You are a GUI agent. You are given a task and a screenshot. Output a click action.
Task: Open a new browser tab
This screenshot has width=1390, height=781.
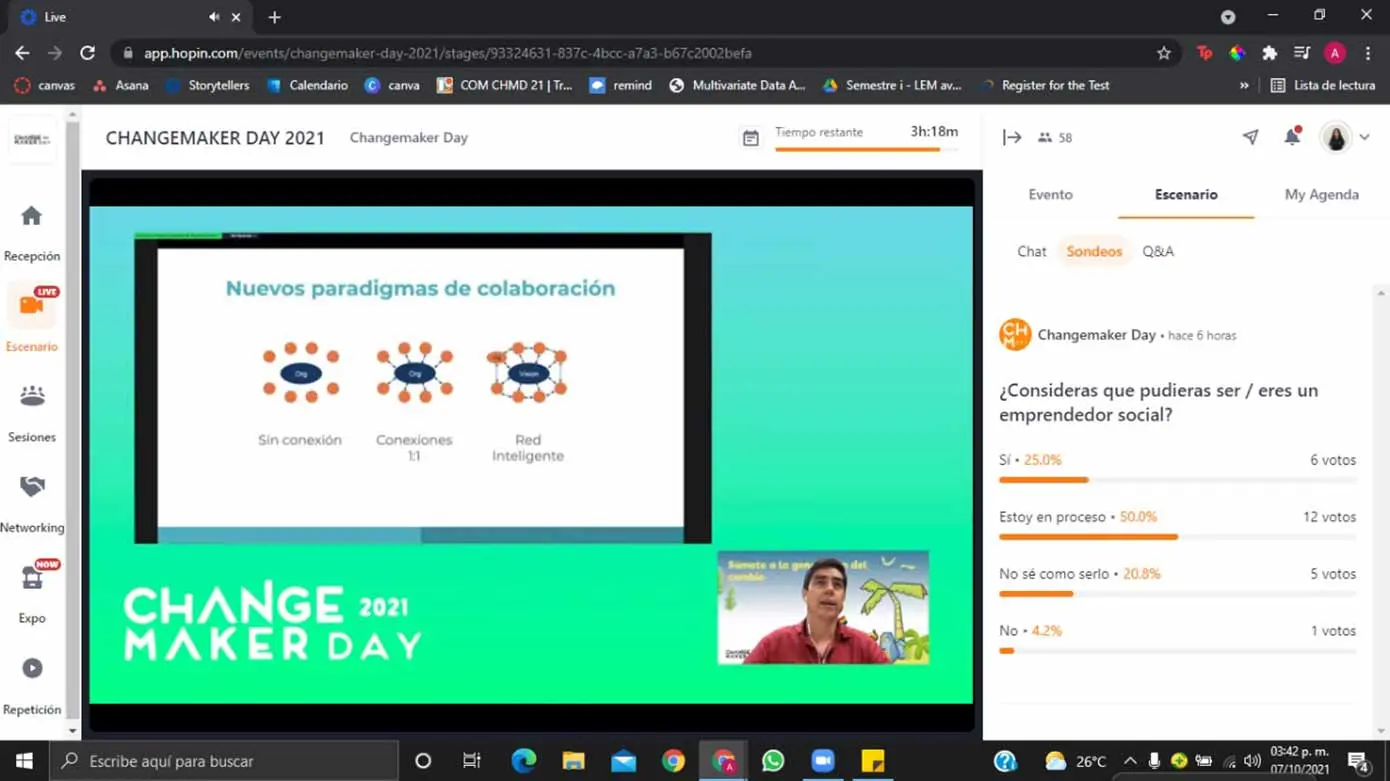[274, 17]
